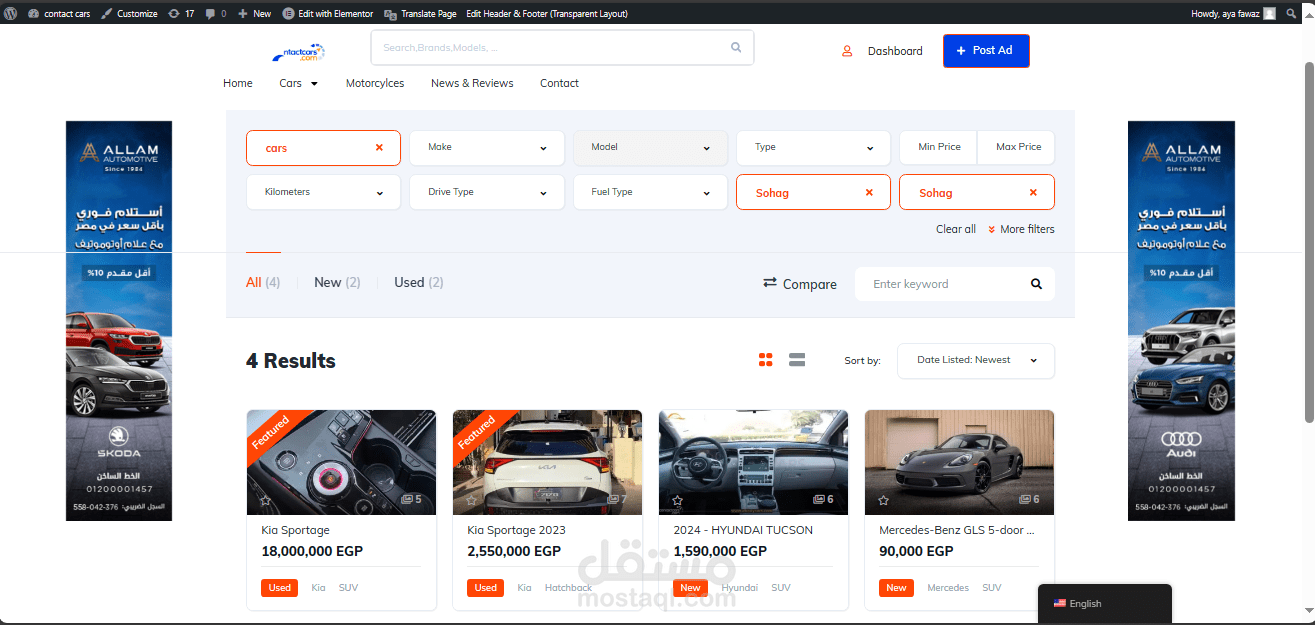
Task: Click the Compare arrows button
Action: (x=799, y=284)
